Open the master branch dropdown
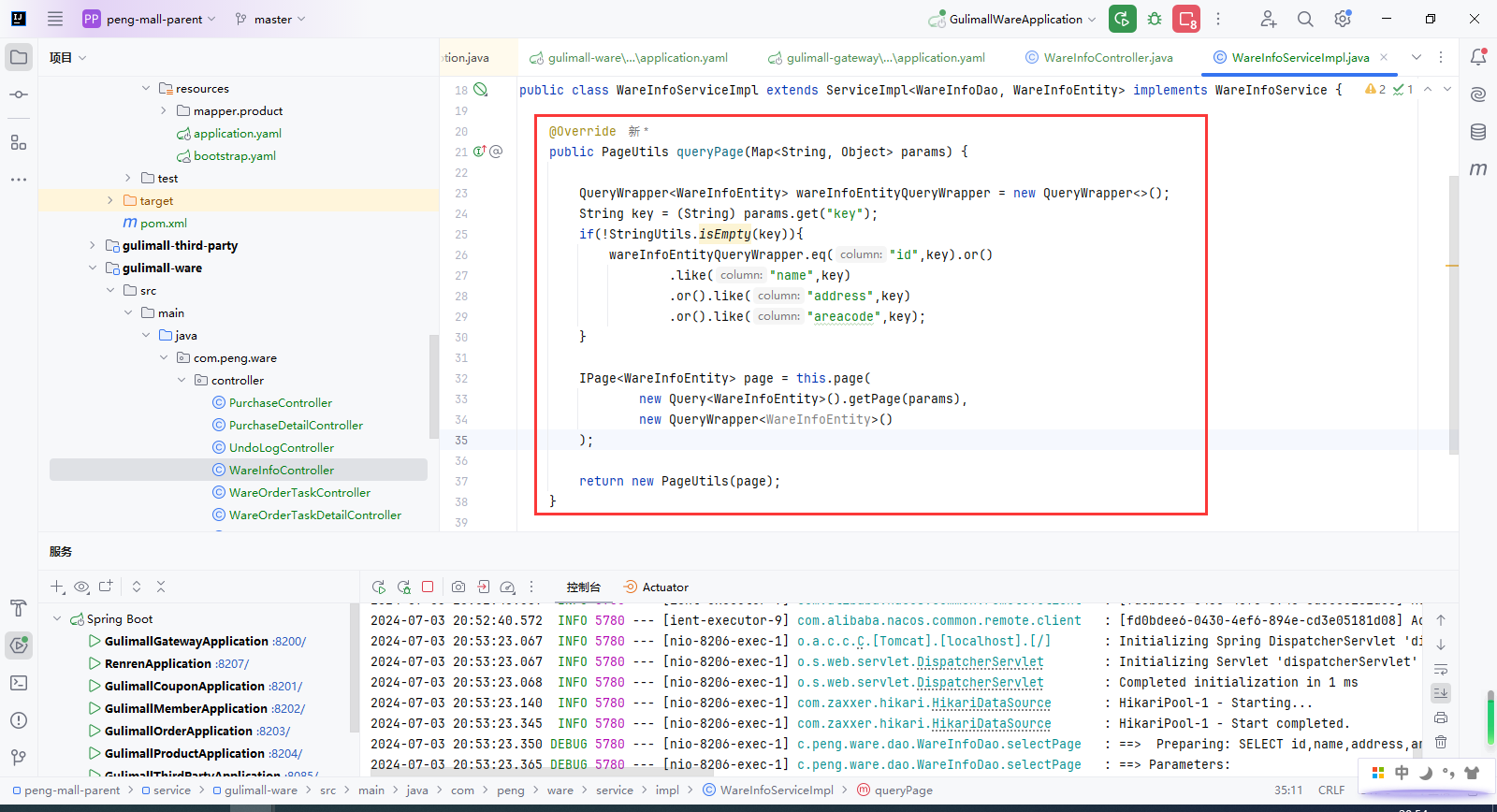Viewport: 1497px width, 812px height. (x=270, y=19)
